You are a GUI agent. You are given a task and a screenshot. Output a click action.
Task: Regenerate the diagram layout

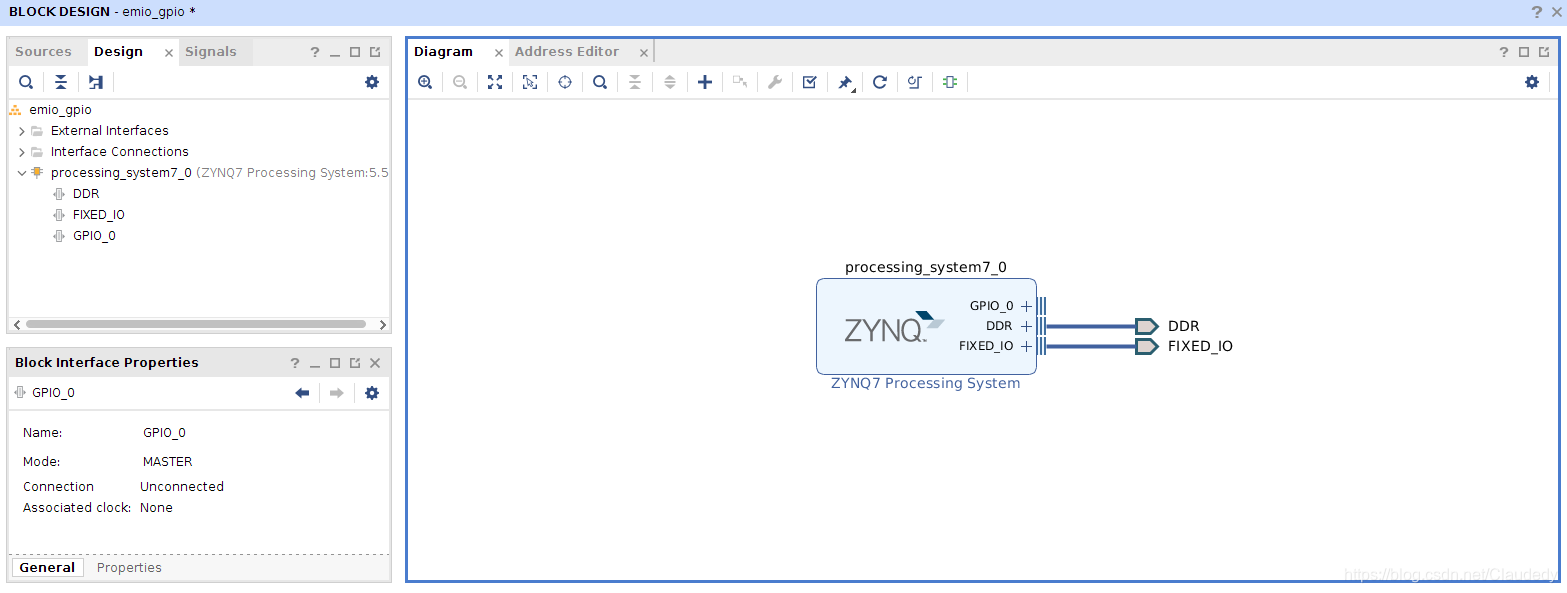tap(880, 82)
